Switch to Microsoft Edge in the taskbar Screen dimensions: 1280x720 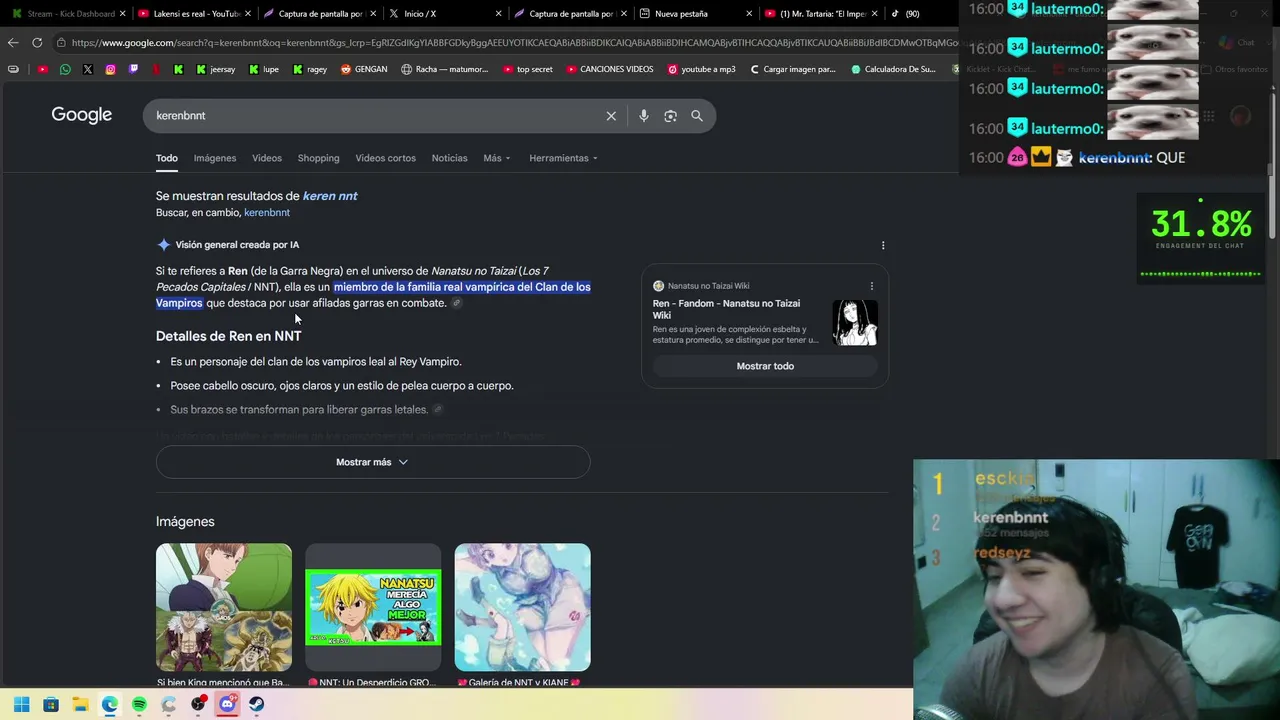coord(110,704)
